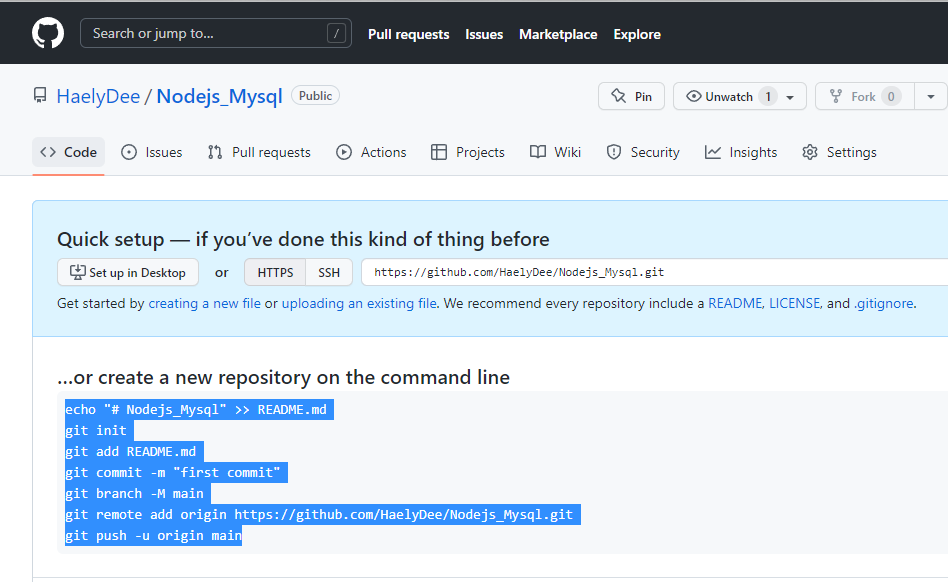Click the desktop download icon in Set up in Desktop
Screen dimensions: 948x582
tap(77, 272)
